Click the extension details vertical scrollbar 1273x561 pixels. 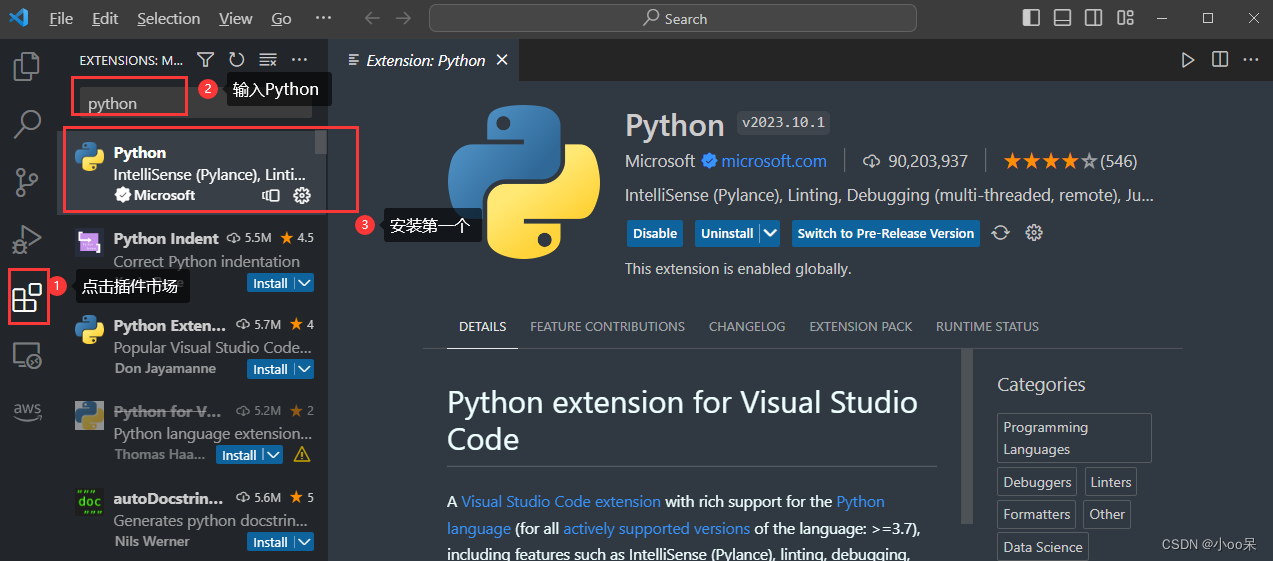tap(966, 436)
